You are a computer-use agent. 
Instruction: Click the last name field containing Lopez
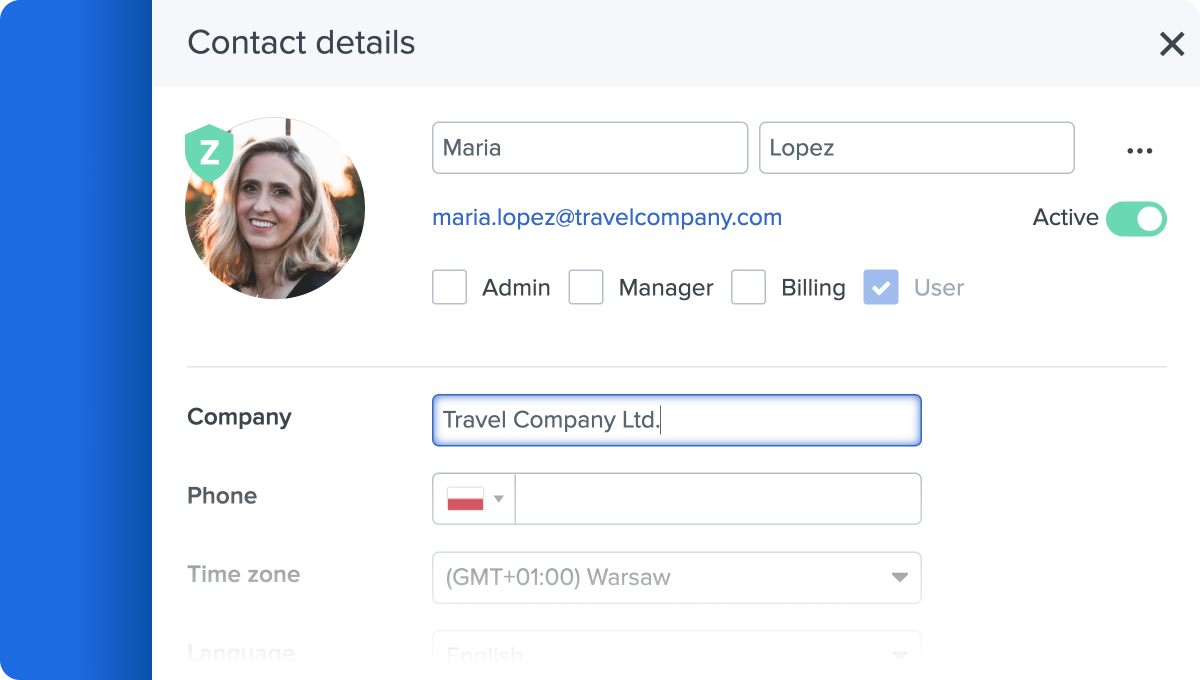pyautogui.click(x=916, y=148)
